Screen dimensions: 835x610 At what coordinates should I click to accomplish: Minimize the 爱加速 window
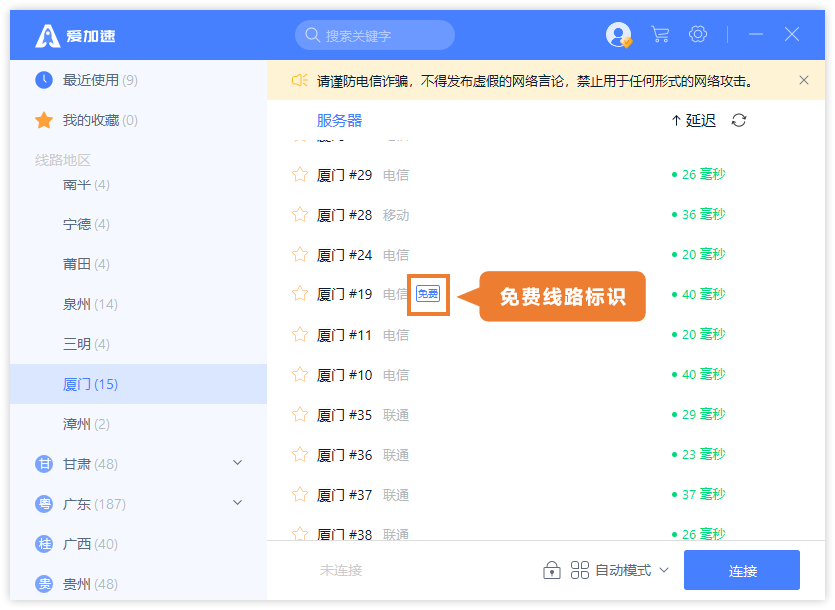(x=756, y=34)
